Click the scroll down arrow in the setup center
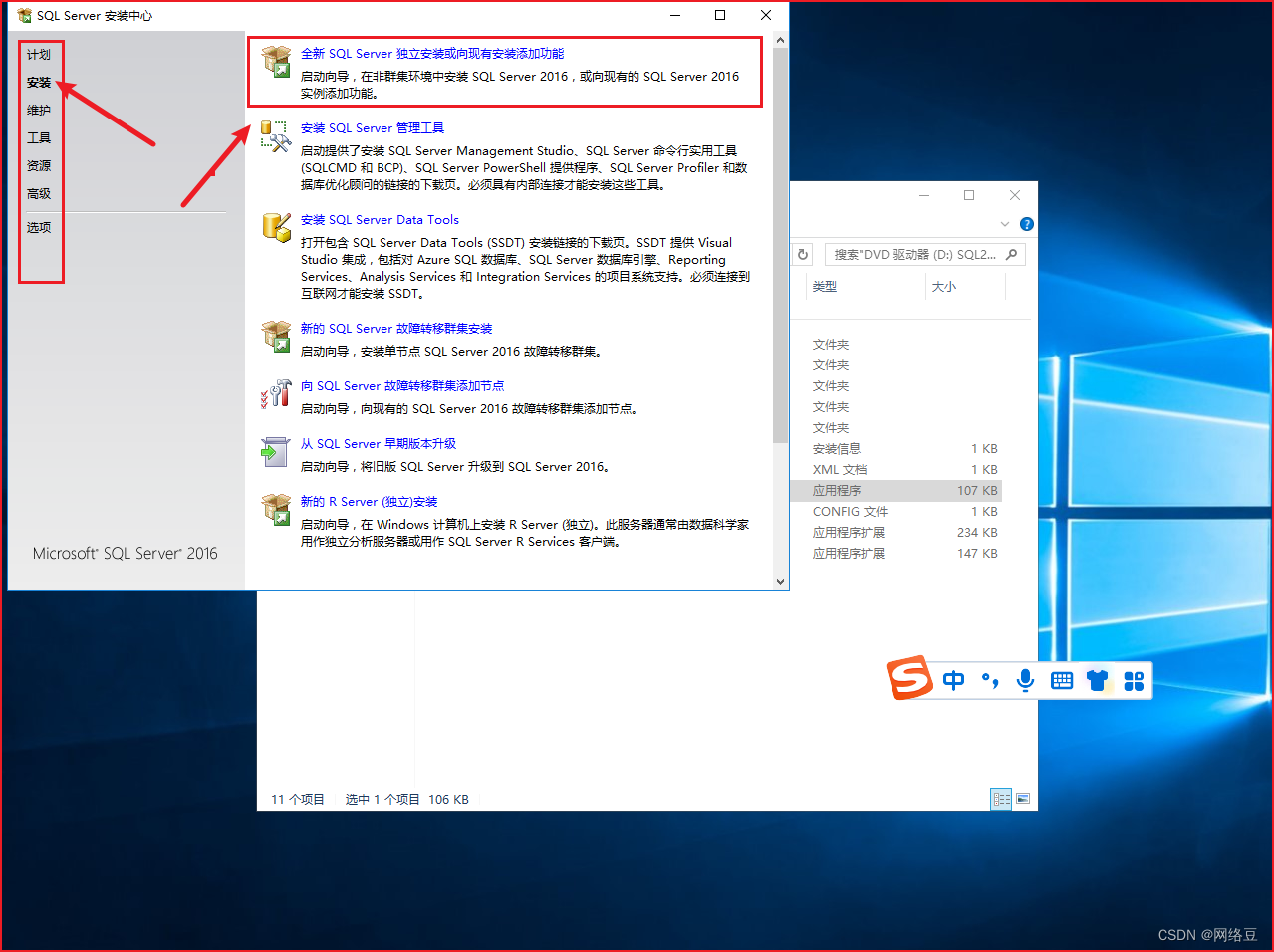 (780, 581)
